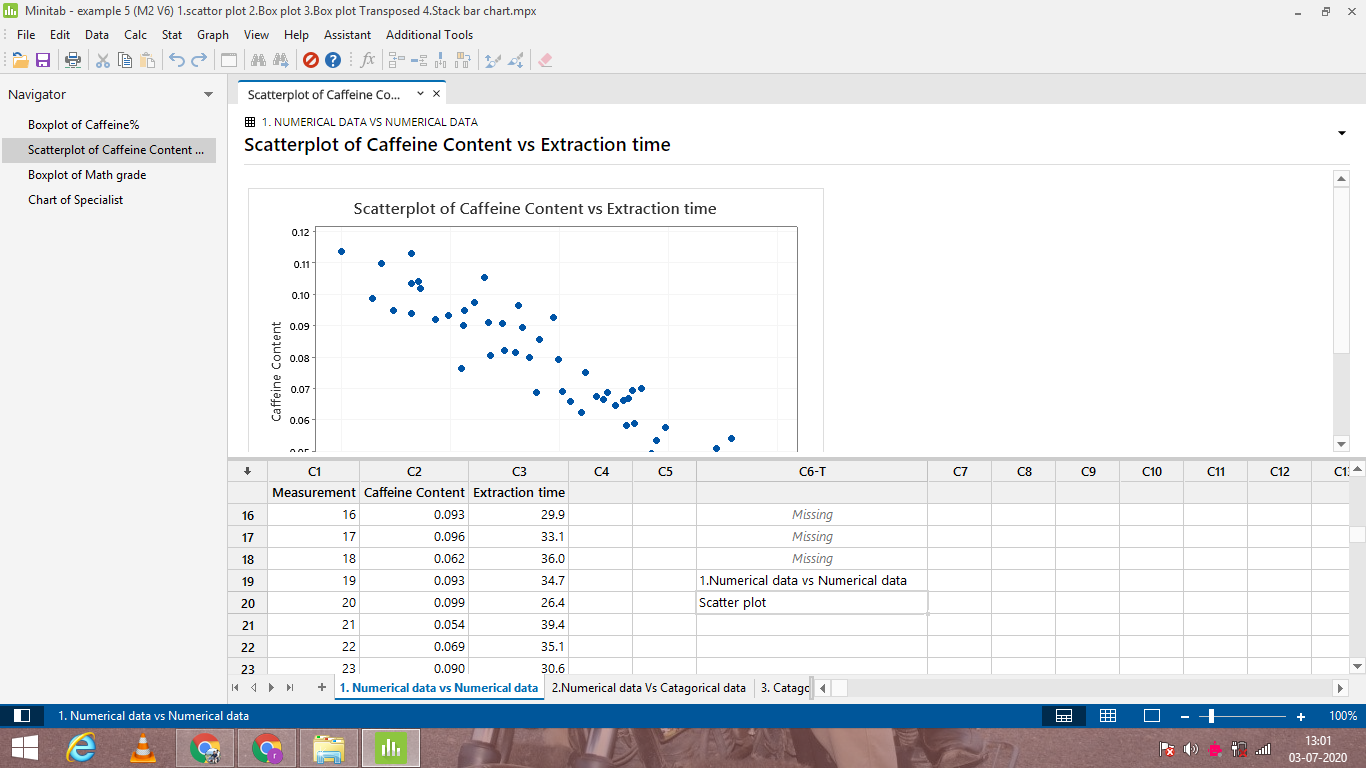Expand the Navigator dropdown arrow
This screenshot has width=1366, height=768.
pos(208,95)
